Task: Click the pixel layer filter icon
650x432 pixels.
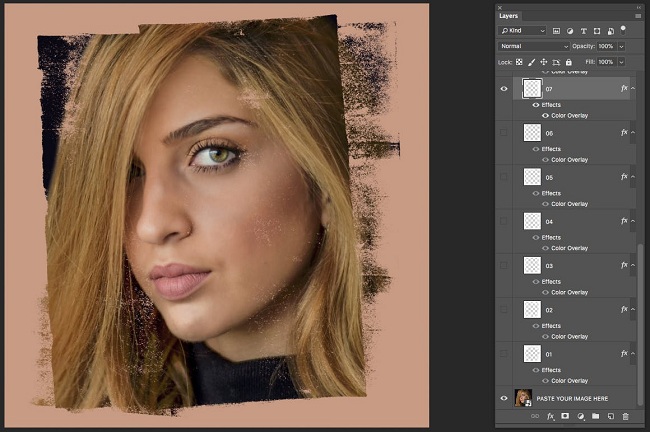Action: 556,31
